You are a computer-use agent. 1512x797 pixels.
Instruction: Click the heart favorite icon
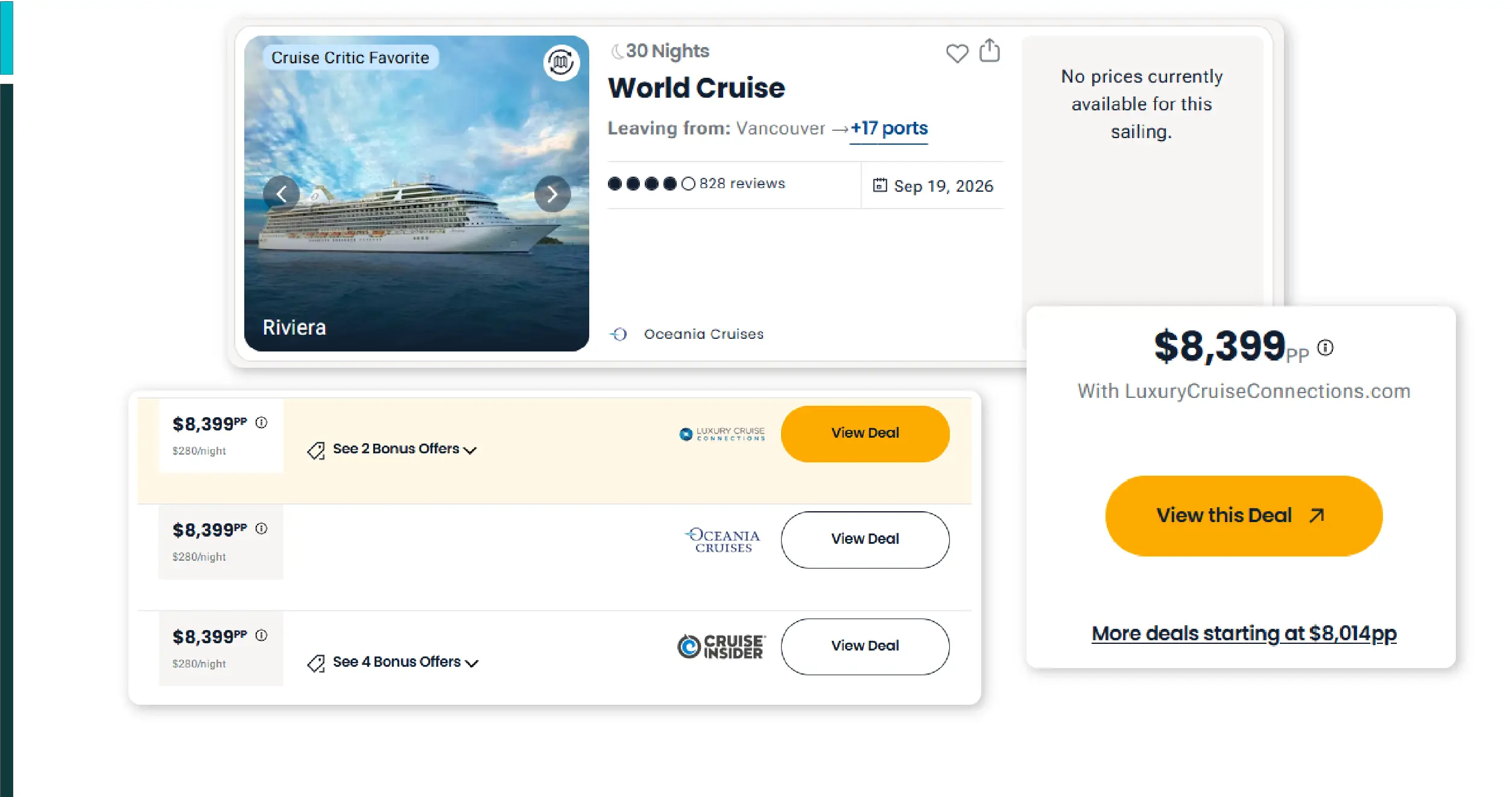tap(957, 53)
